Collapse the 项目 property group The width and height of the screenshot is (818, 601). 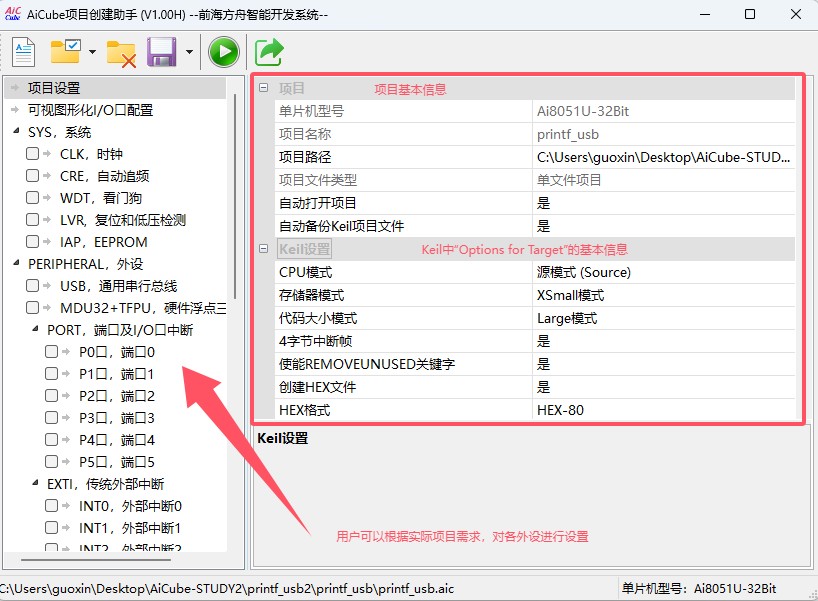click(264, 88)
